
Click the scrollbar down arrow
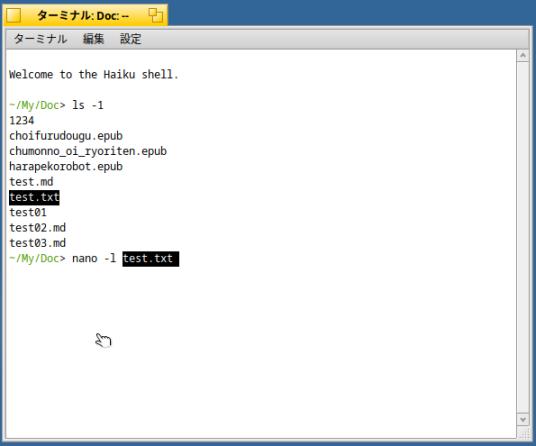(523, 419)
